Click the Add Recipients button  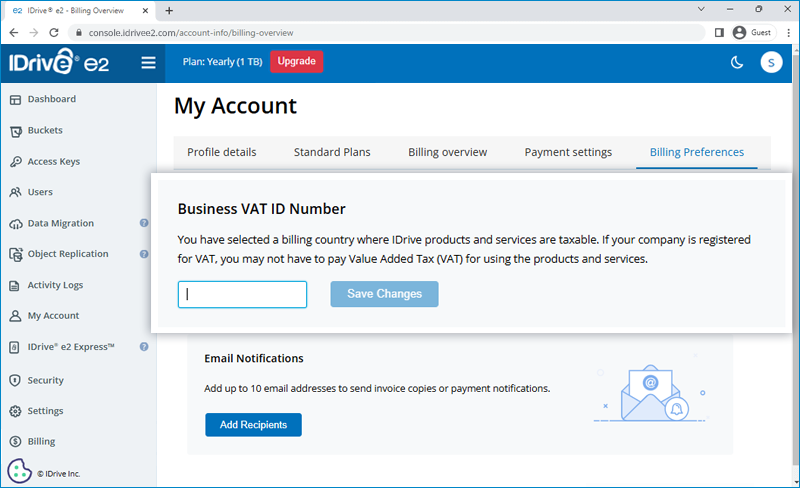(x=253, y=425)
